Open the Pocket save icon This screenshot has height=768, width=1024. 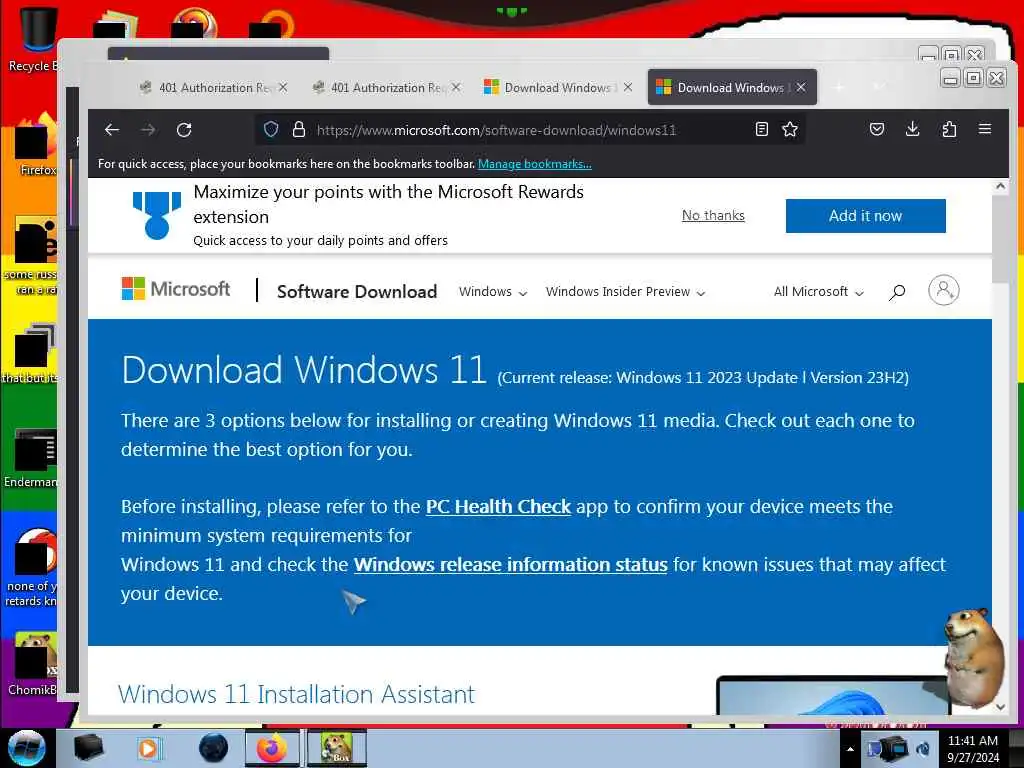pyautogui.click(x=876, y=129)
